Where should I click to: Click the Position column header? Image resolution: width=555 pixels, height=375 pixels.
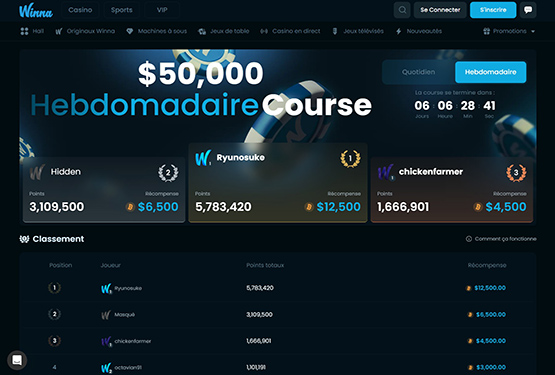(61, 265)
